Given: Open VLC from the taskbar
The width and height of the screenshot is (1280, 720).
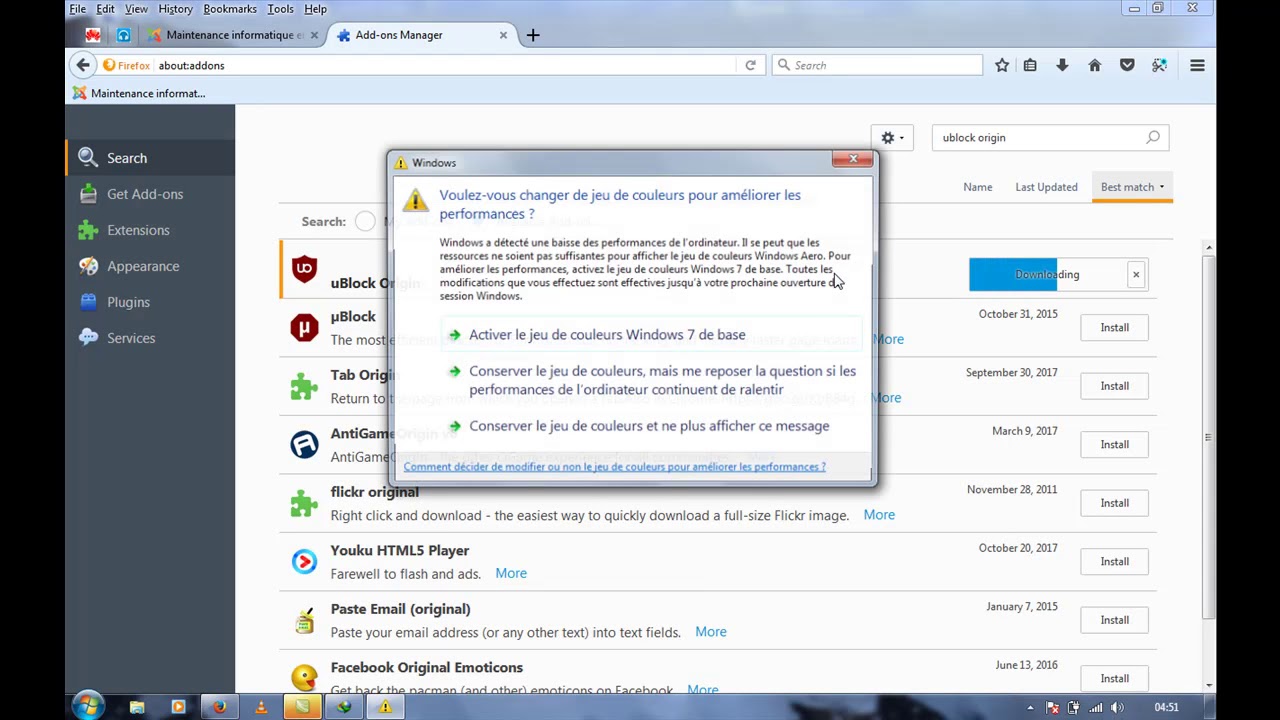Looking at the screenshot, I should (261, 707).
